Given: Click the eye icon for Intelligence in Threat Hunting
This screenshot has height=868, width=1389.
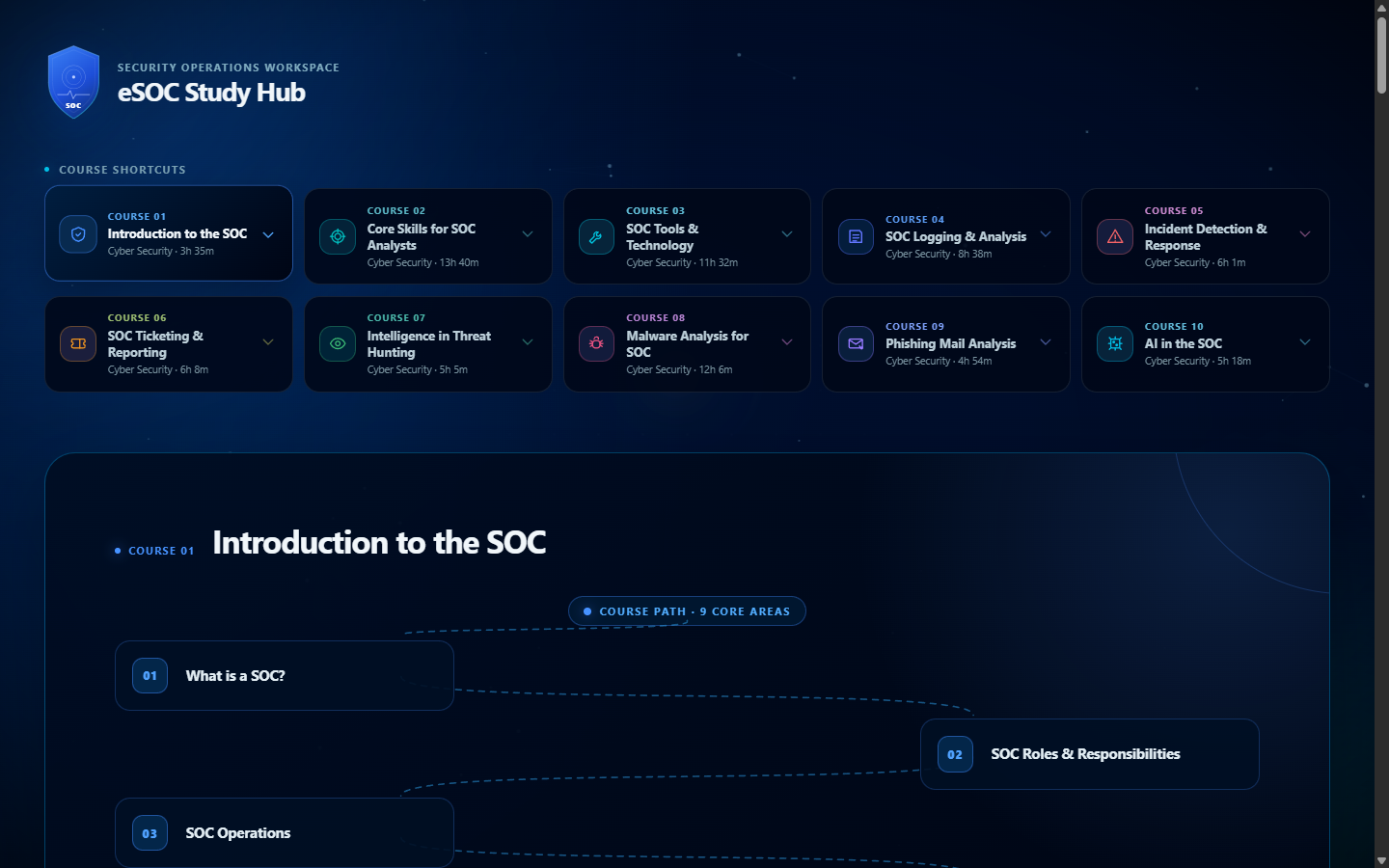Looking at the screenshot, I should [338, 343].
